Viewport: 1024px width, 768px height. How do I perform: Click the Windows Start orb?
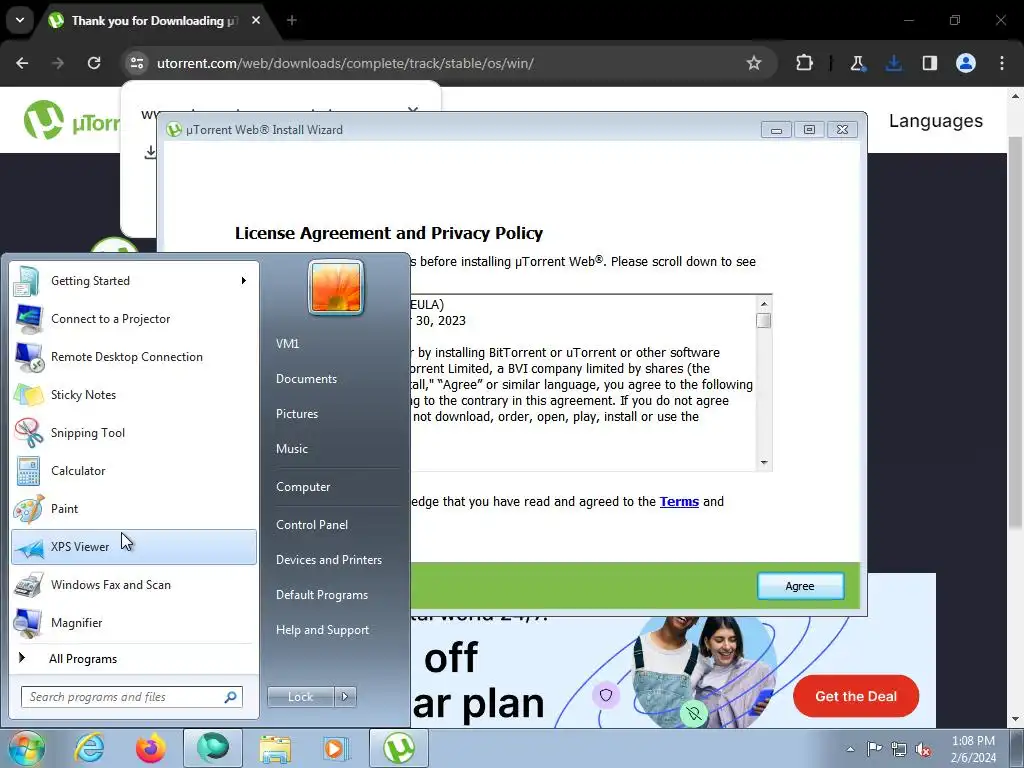pos(26,748)
